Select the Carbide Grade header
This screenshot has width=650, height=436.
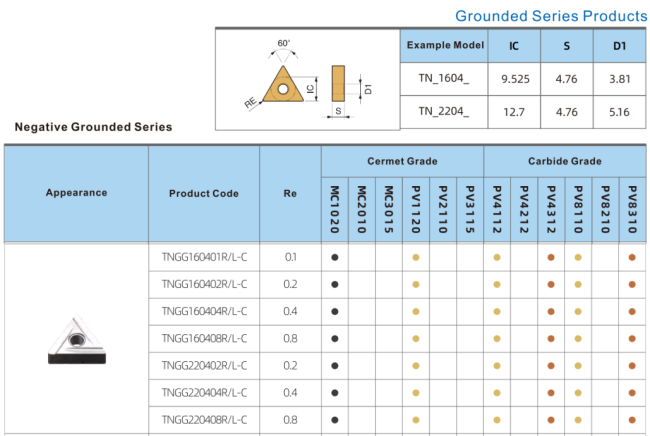(564, 161)
